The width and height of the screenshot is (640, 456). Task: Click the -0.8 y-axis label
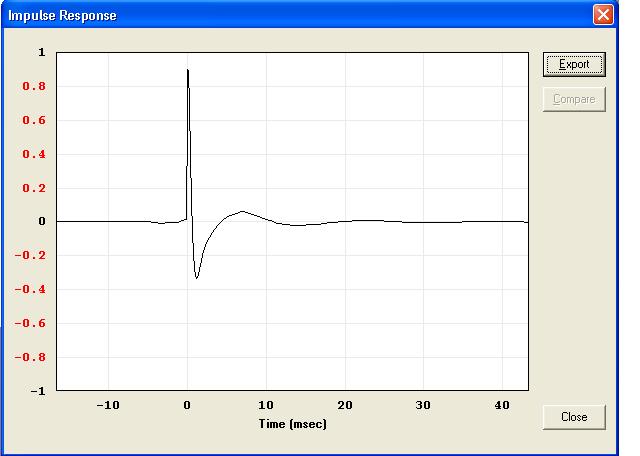(30, 357)
